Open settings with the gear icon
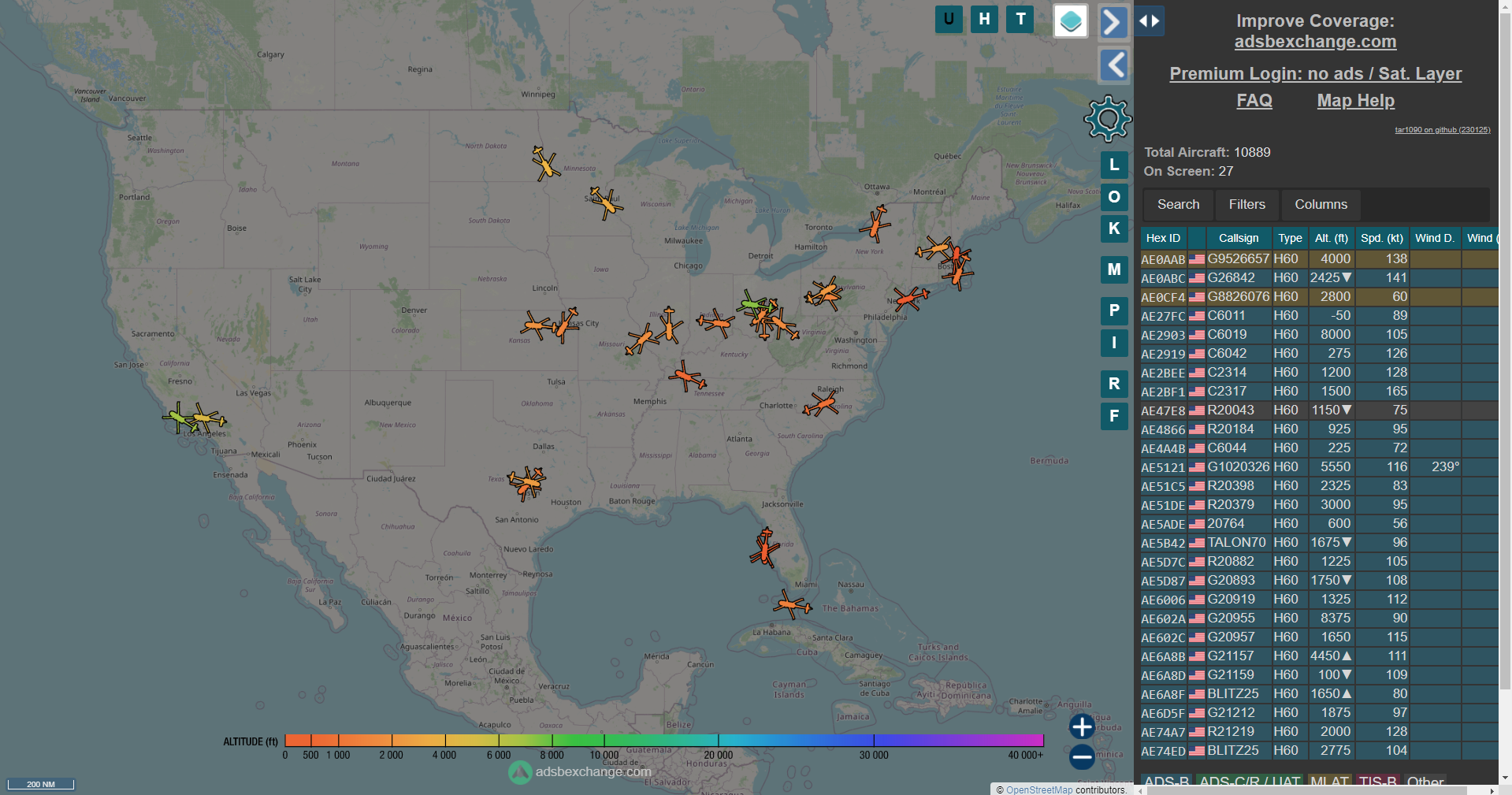 pyautogui.click(x=1108, y=119)
